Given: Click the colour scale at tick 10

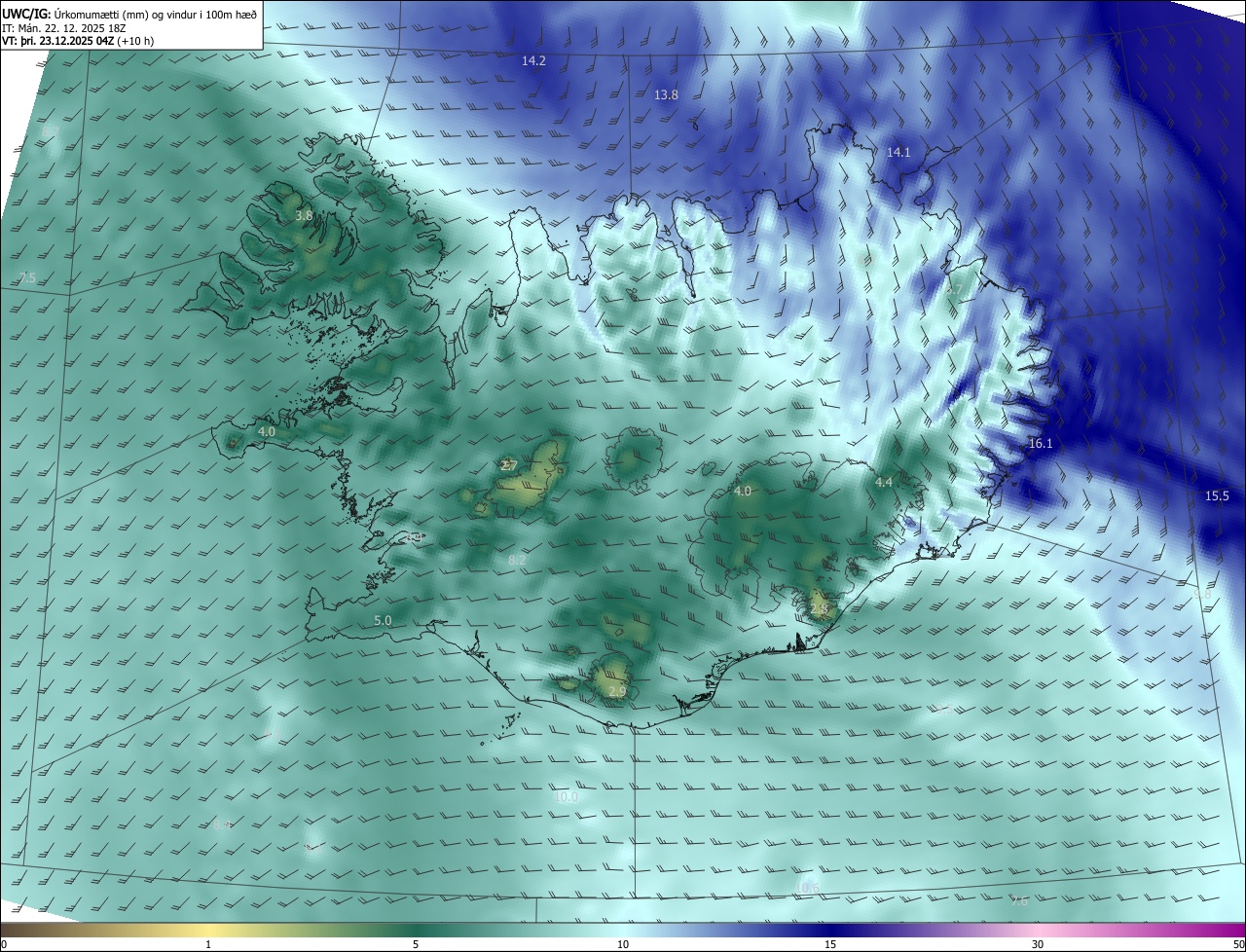Looking at the screenshot, I should [x=623, y=944].
